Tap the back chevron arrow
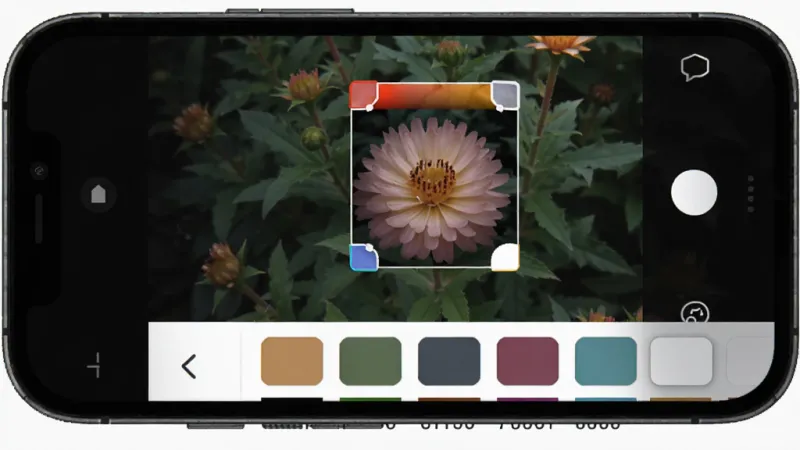 [189, 366]
